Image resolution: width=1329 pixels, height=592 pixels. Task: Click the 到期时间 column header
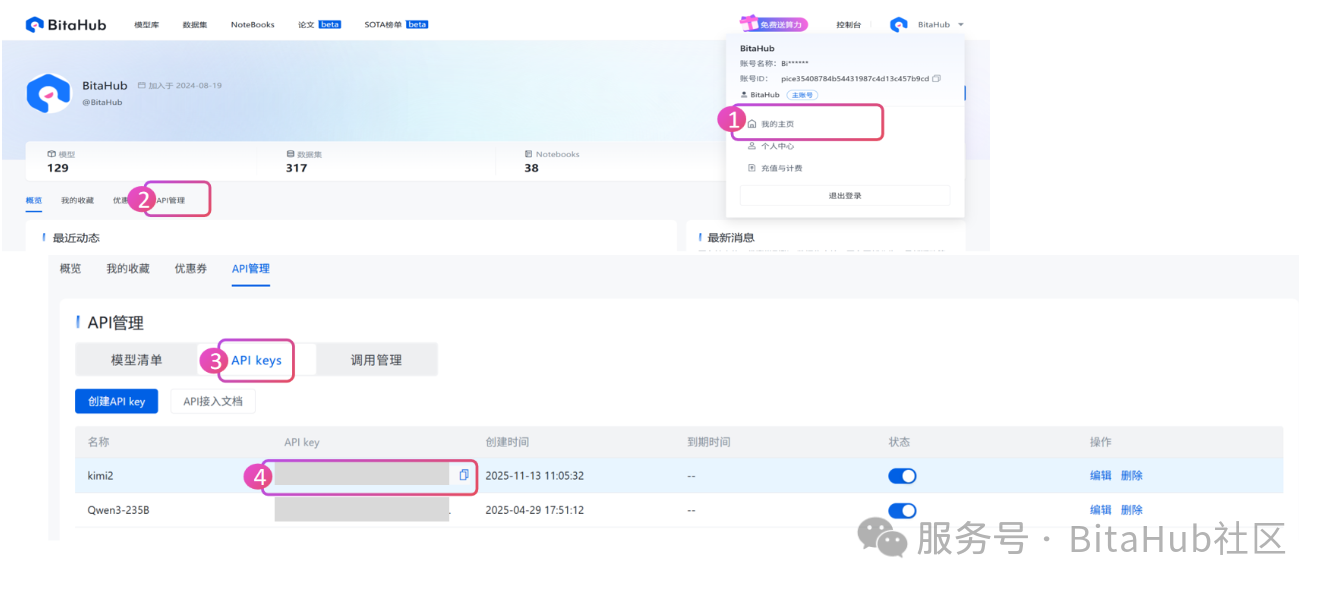pos(709,442)
